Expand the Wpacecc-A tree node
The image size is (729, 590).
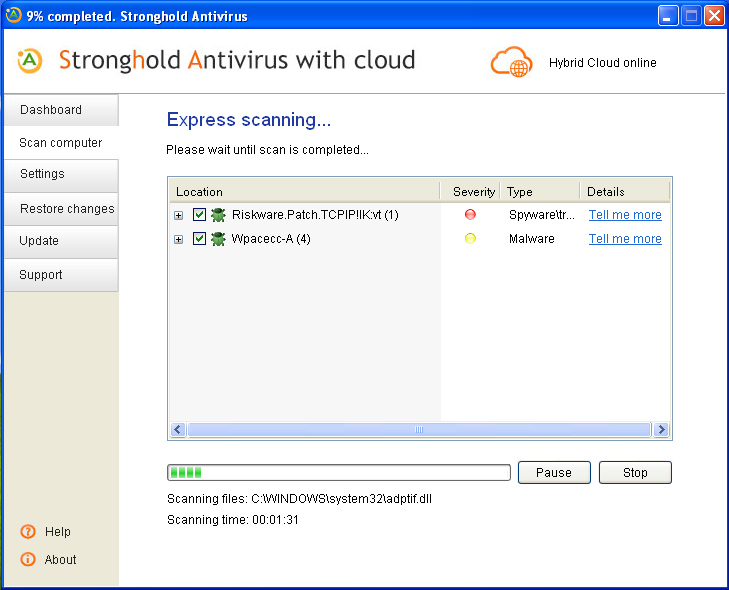point(179,239)
